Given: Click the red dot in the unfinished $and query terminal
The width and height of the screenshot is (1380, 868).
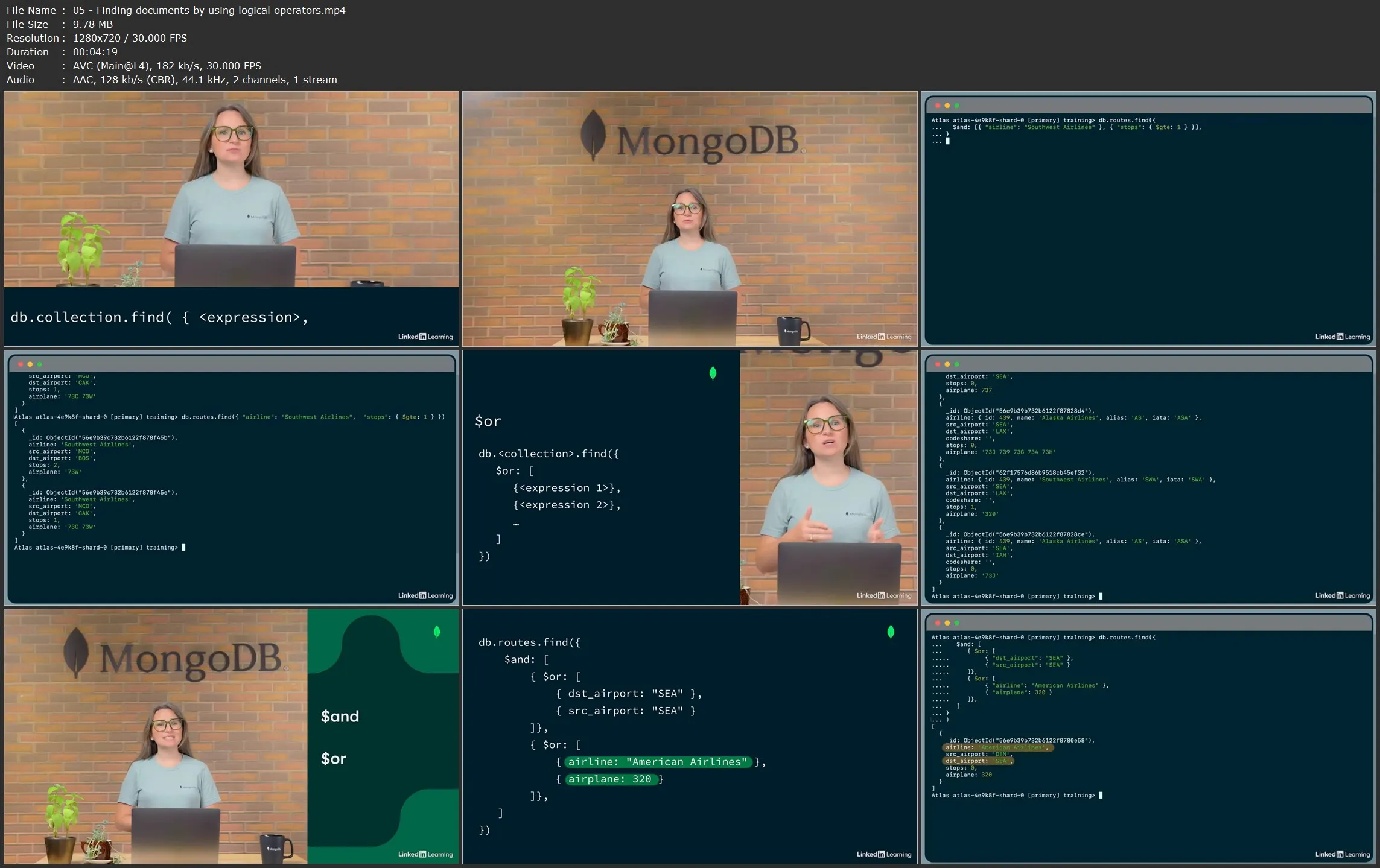Looking at the screenshot, I should click(937, 106).
